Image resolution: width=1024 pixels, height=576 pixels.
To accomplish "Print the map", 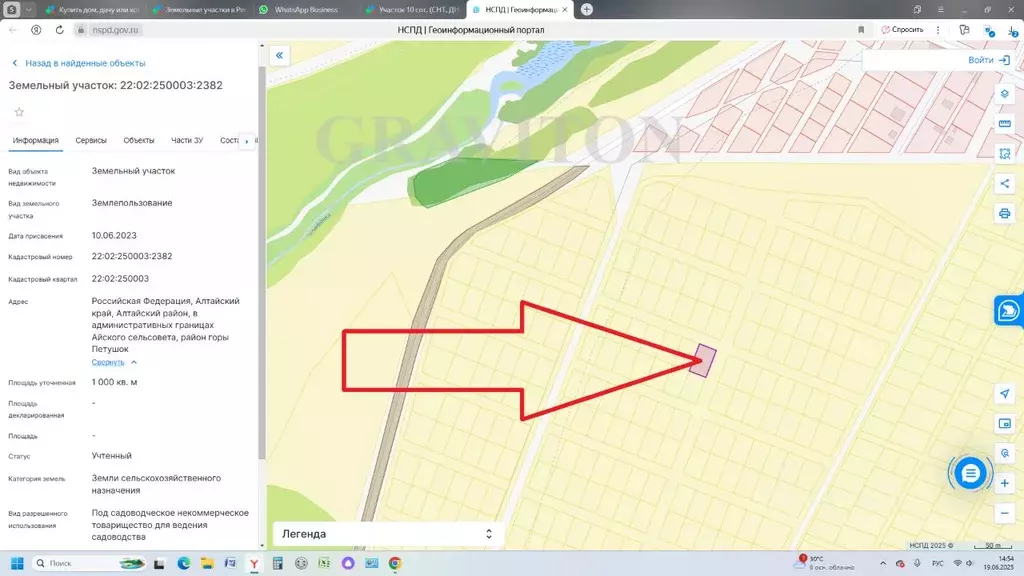I will point(1004,214).
